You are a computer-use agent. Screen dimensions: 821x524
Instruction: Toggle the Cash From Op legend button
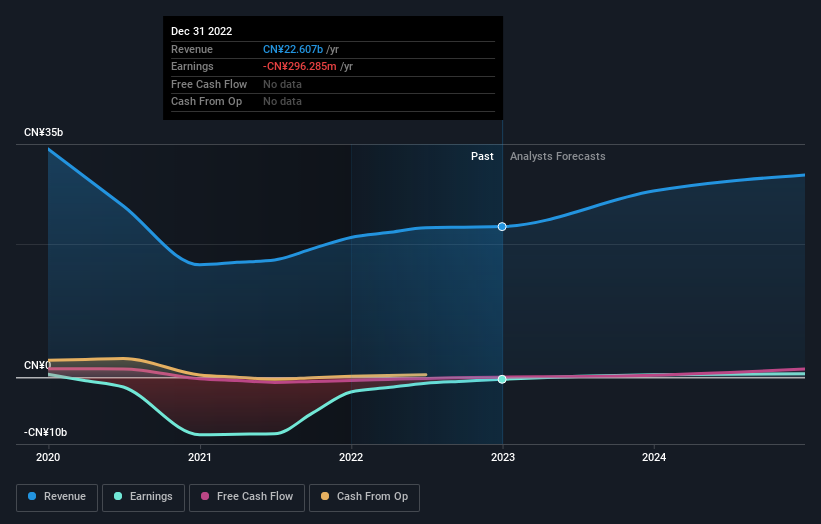coord(364,497)
